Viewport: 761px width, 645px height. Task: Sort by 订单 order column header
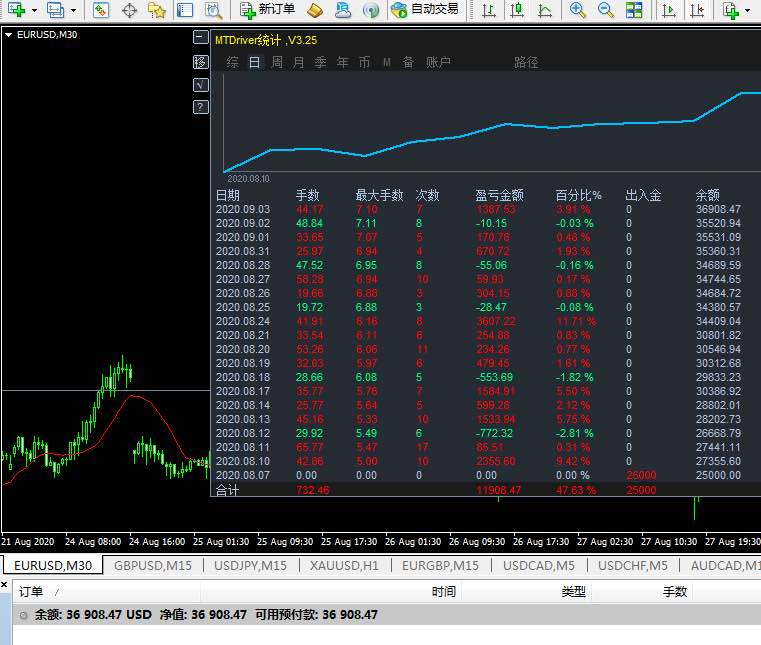click(x=31, y=592)
